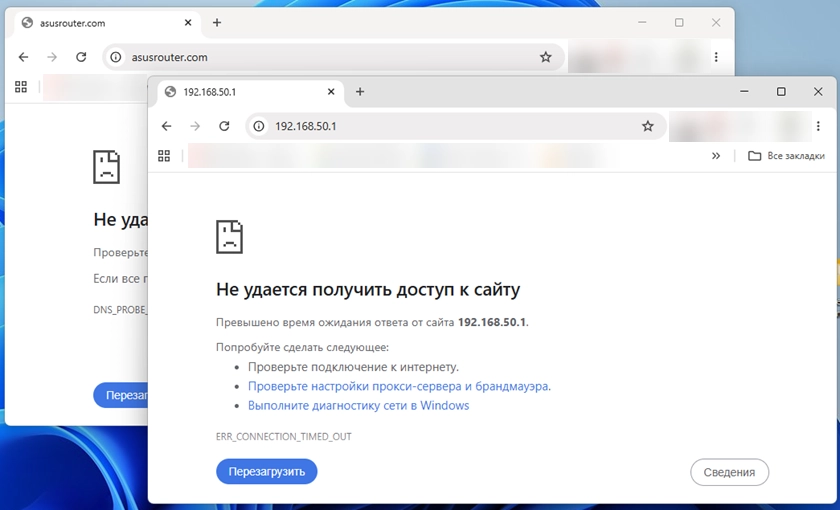This screenshot has width=840, height=510.
Task: Open Chrome menu in the 192.168.50.1 window
Action: (818, 126)
